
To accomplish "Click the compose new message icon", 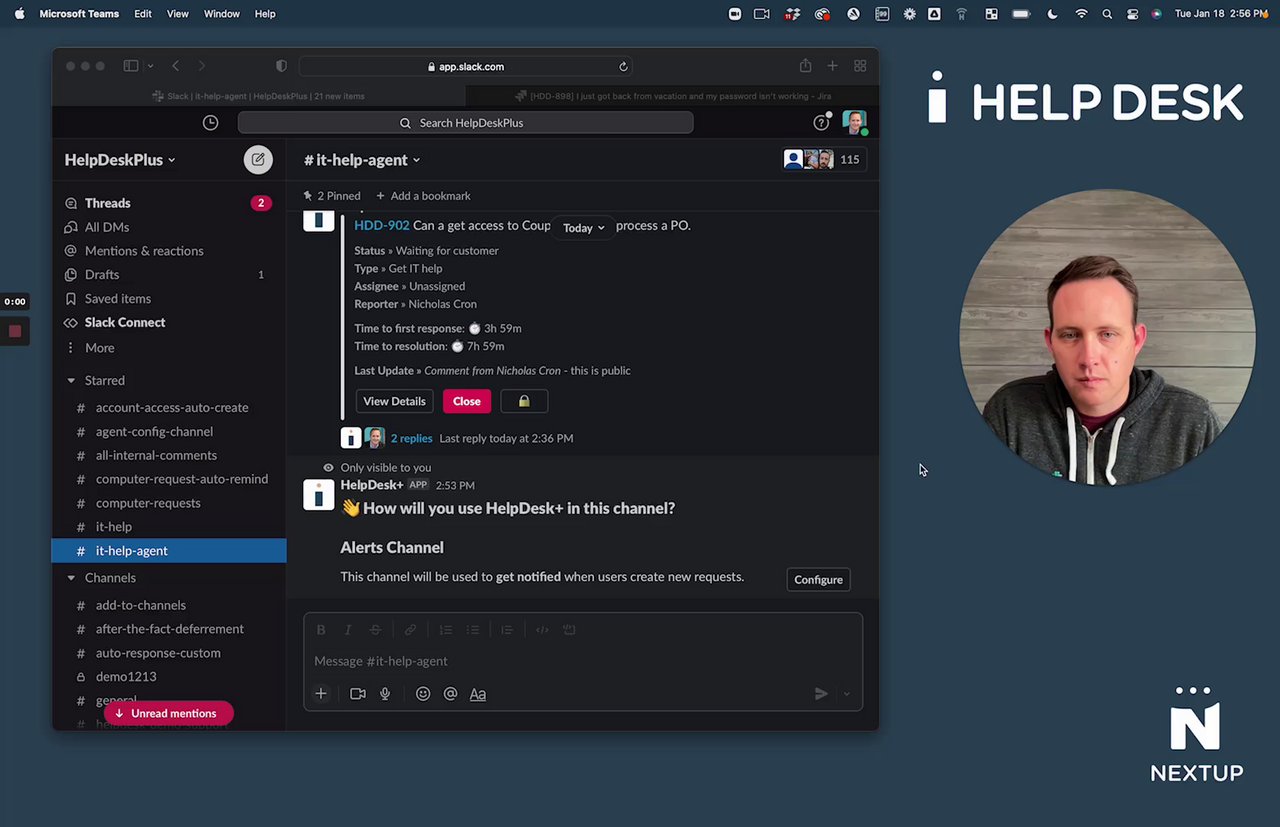I will pos(258,159).
